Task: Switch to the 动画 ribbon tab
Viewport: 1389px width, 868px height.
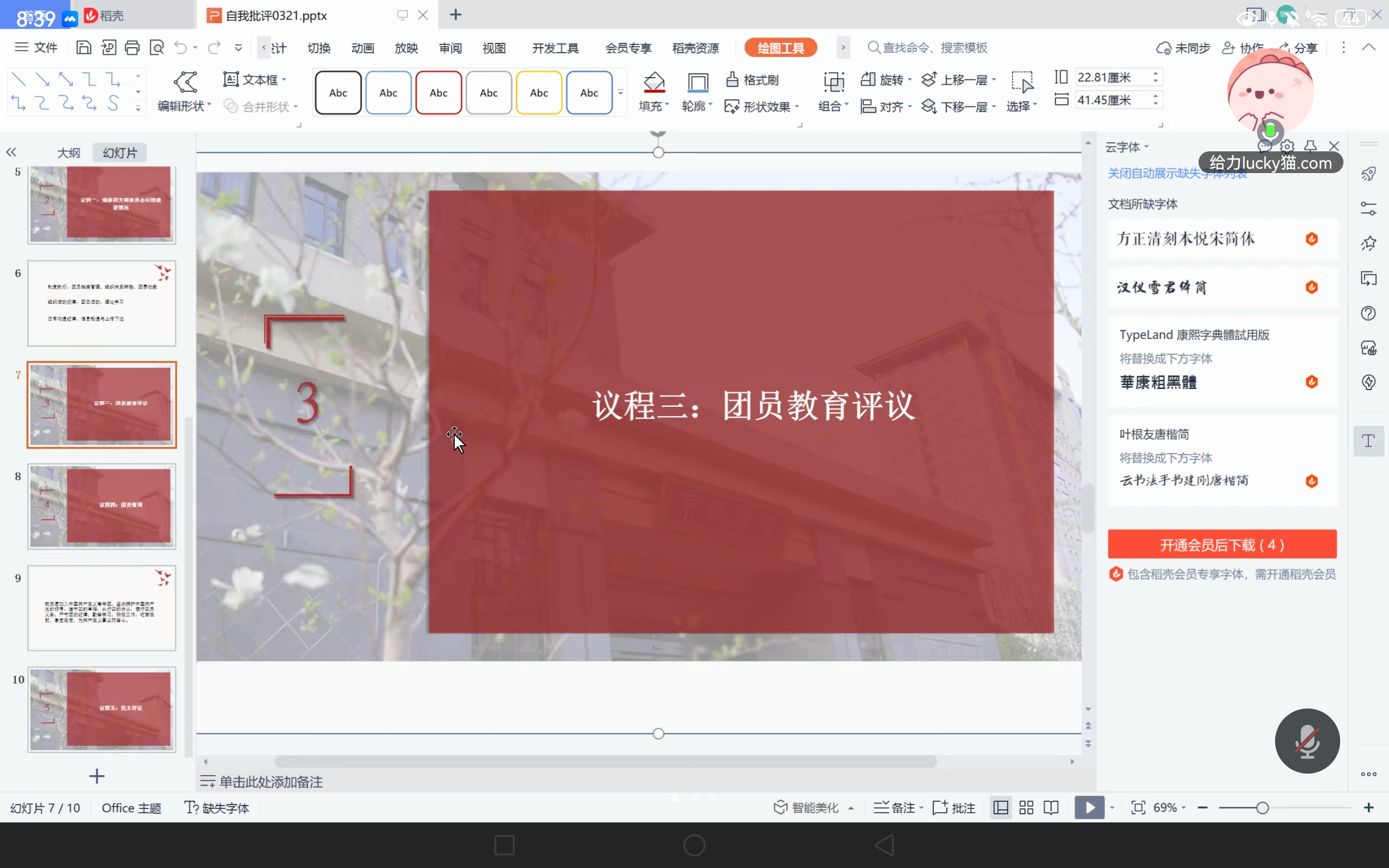Action: tap(362, 48)
